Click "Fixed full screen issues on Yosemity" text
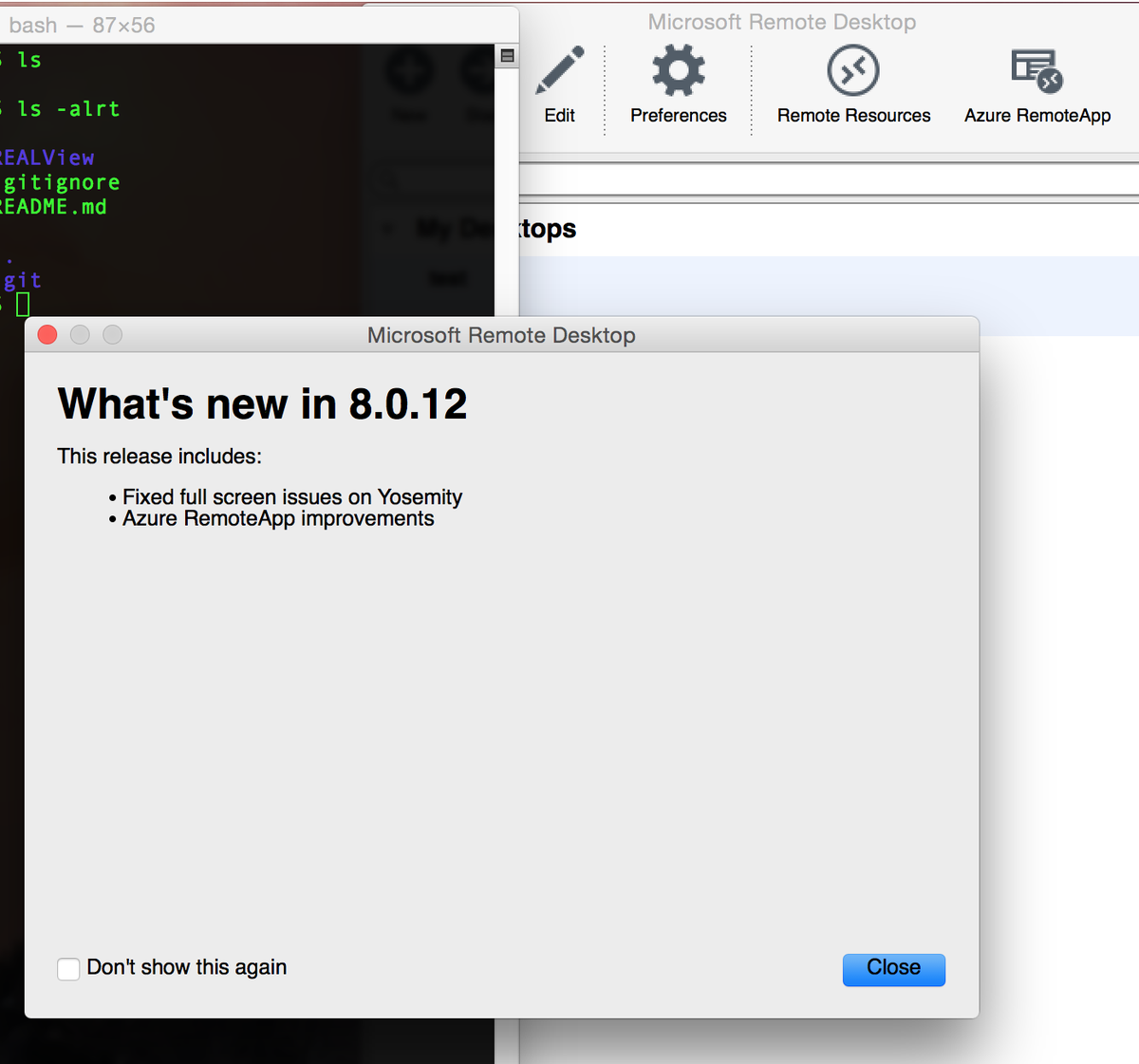Screen dimensions: 1139x1064 [x=292, y=496]
